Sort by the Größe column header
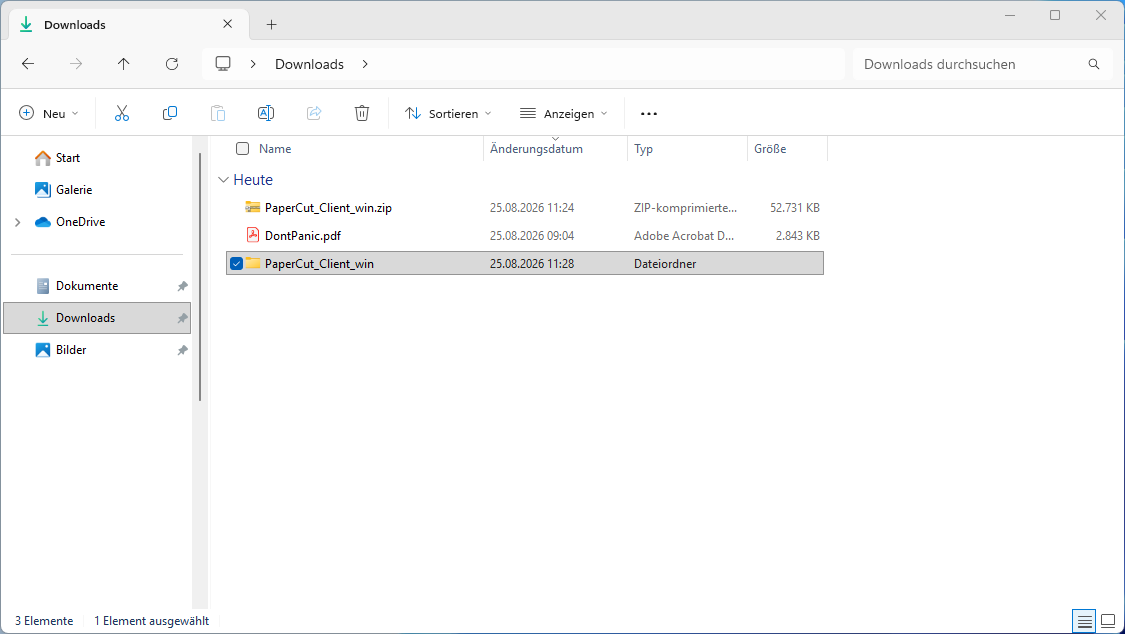This screenshot has height=634, width=1125. pos(770,148)
